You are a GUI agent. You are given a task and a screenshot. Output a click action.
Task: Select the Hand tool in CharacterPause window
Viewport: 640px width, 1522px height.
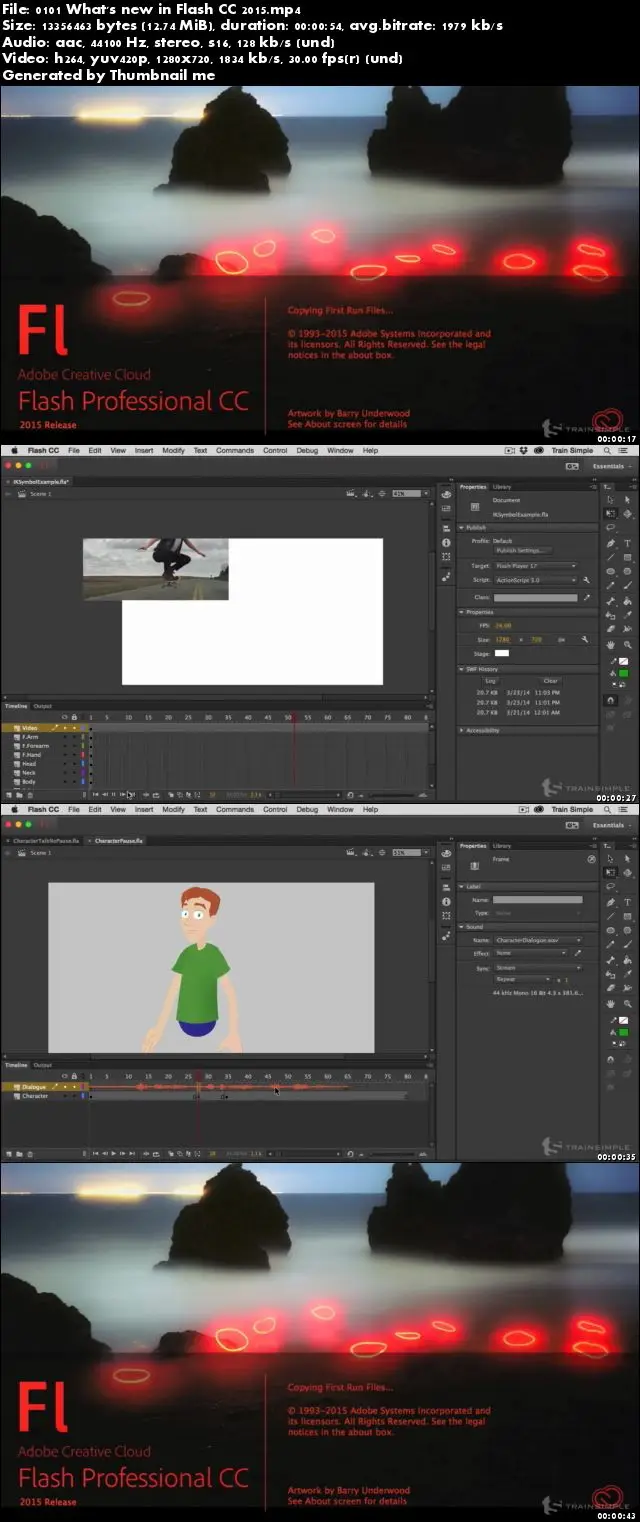(610, 1003)
